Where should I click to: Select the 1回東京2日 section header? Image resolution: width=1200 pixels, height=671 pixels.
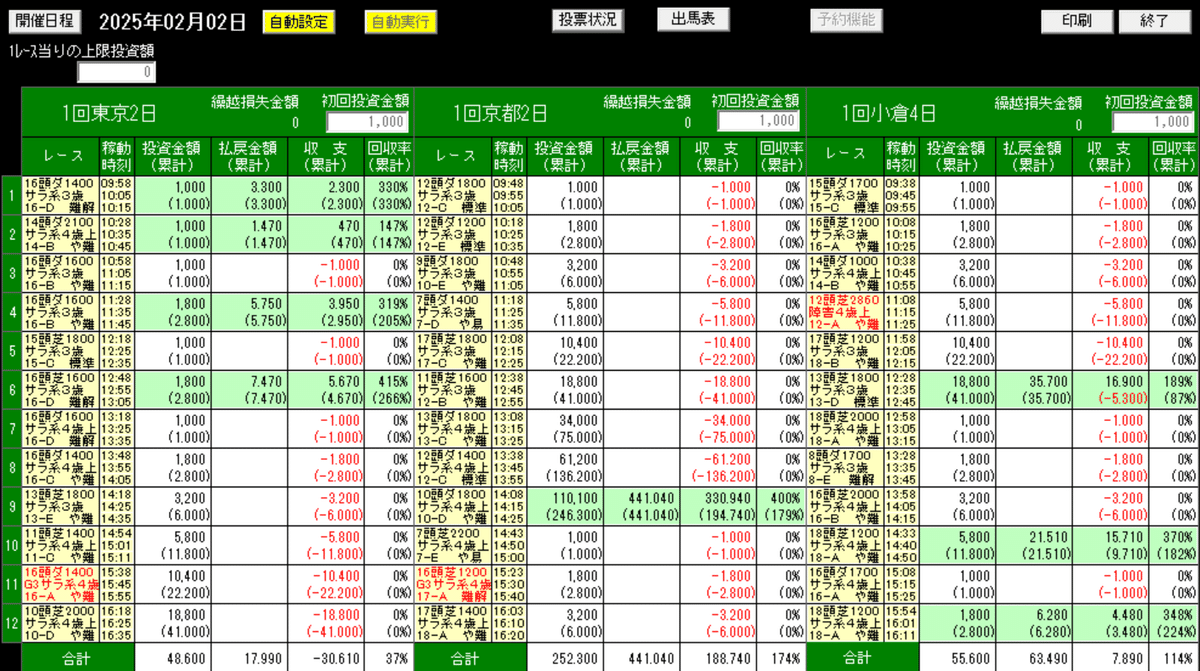click(x=109, y=113)
